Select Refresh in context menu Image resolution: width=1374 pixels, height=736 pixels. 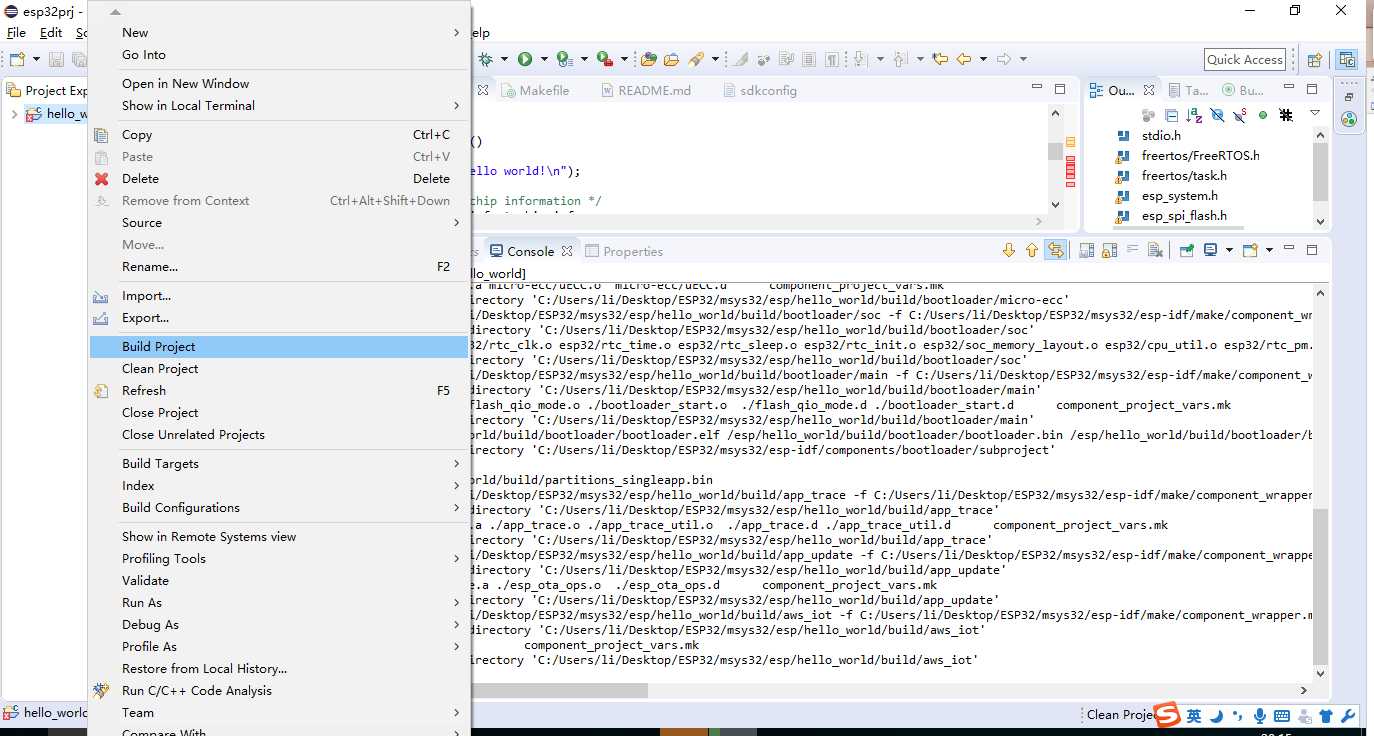[x=279, y=390]
